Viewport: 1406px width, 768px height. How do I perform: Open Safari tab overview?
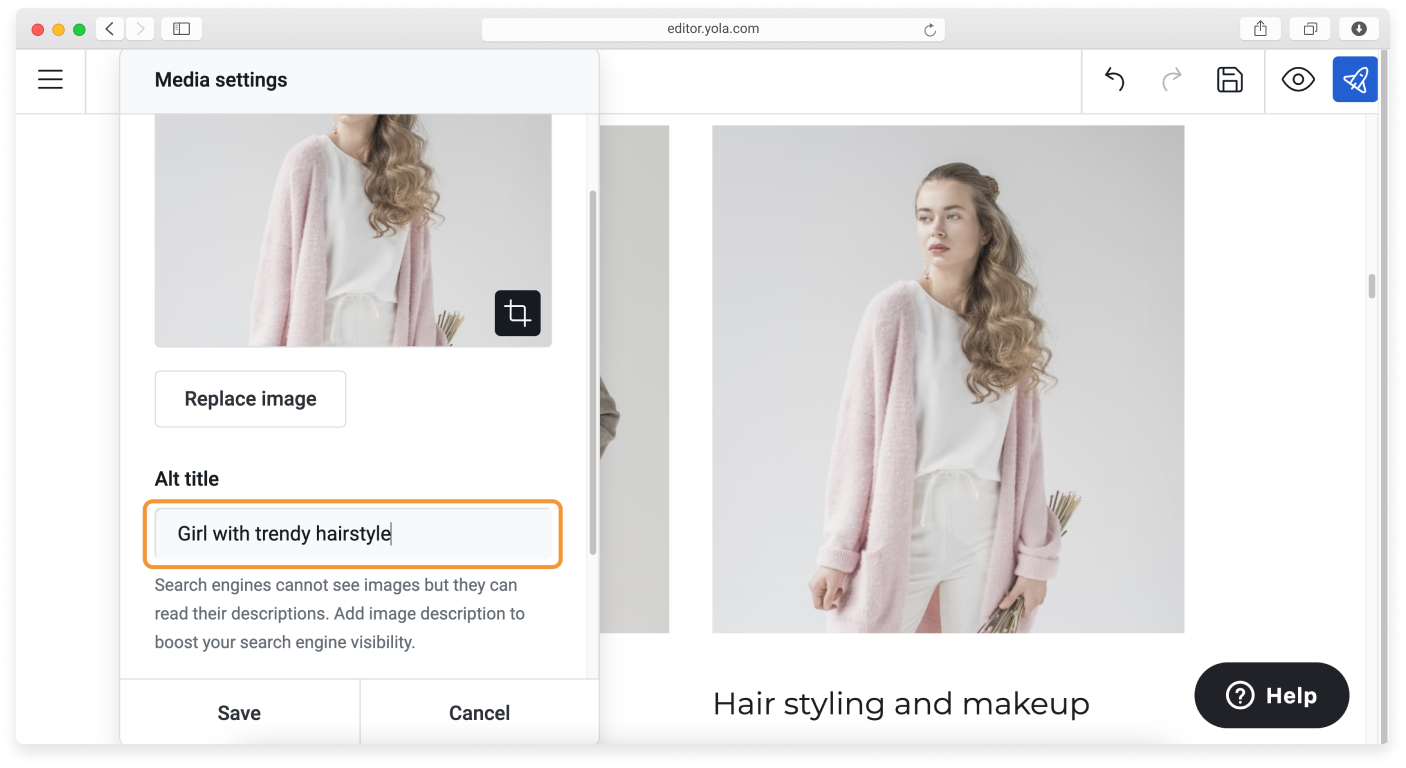1310,28
